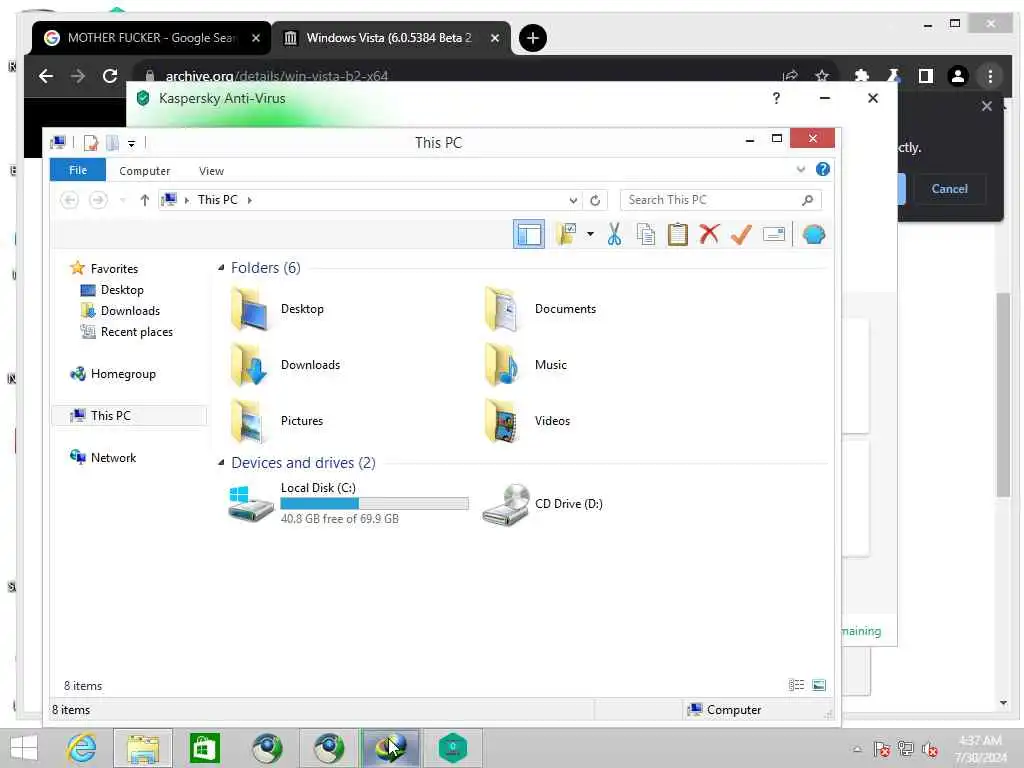Click the red X Delete toolbar icon
The height and width of the screenshot is (768, 1024).
coord(709,234)
